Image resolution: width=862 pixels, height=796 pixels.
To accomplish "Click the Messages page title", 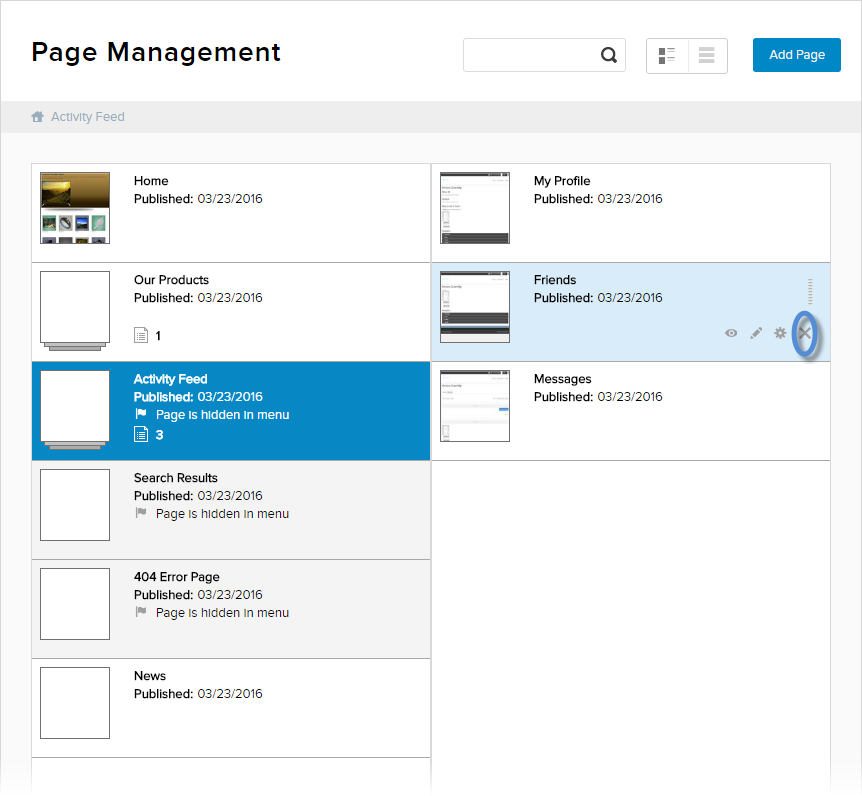I will coord(562,379).
